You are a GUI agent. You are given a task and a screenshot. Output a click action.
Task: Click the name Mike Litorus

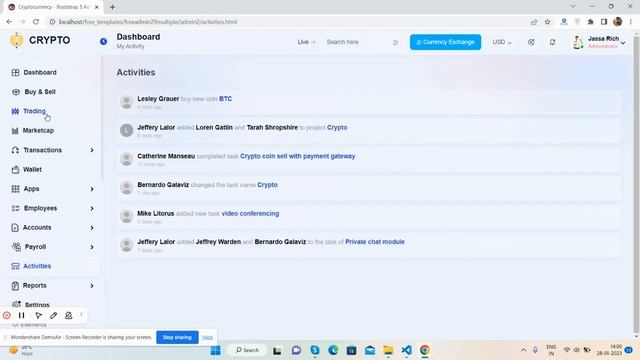click(x=156, y=213)
